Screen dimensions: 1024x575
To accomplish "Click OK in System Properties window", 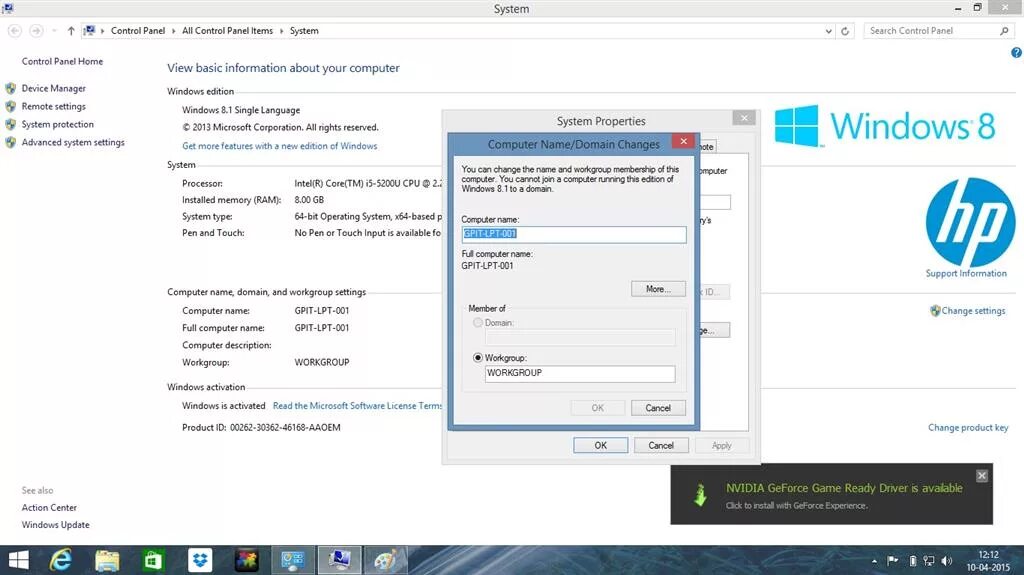I will tap(601, 446).
